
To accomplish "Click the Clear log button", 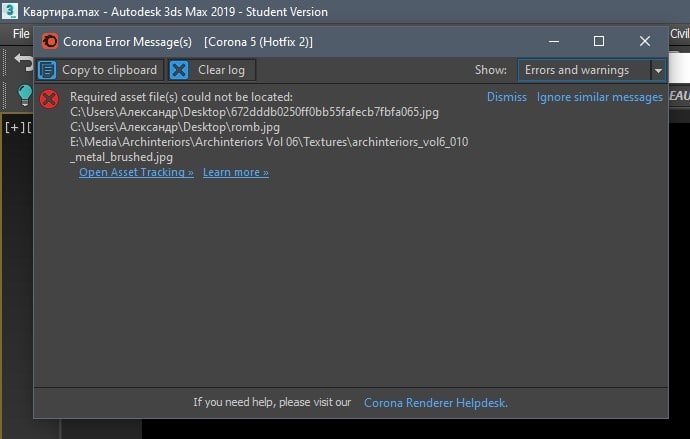I will 212,70.
